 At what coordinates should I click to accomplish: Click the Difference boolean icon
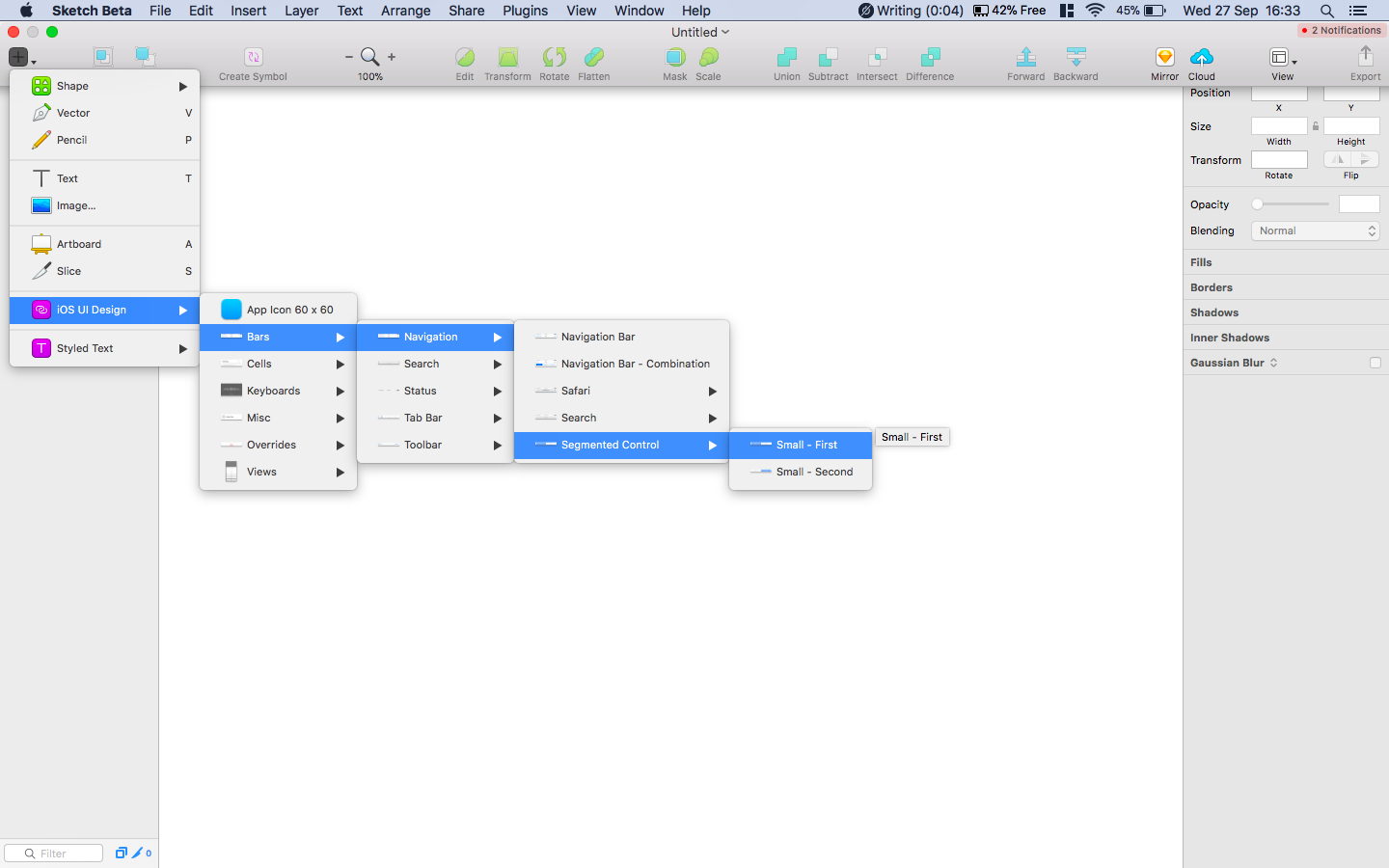click(x=930, y=57)
